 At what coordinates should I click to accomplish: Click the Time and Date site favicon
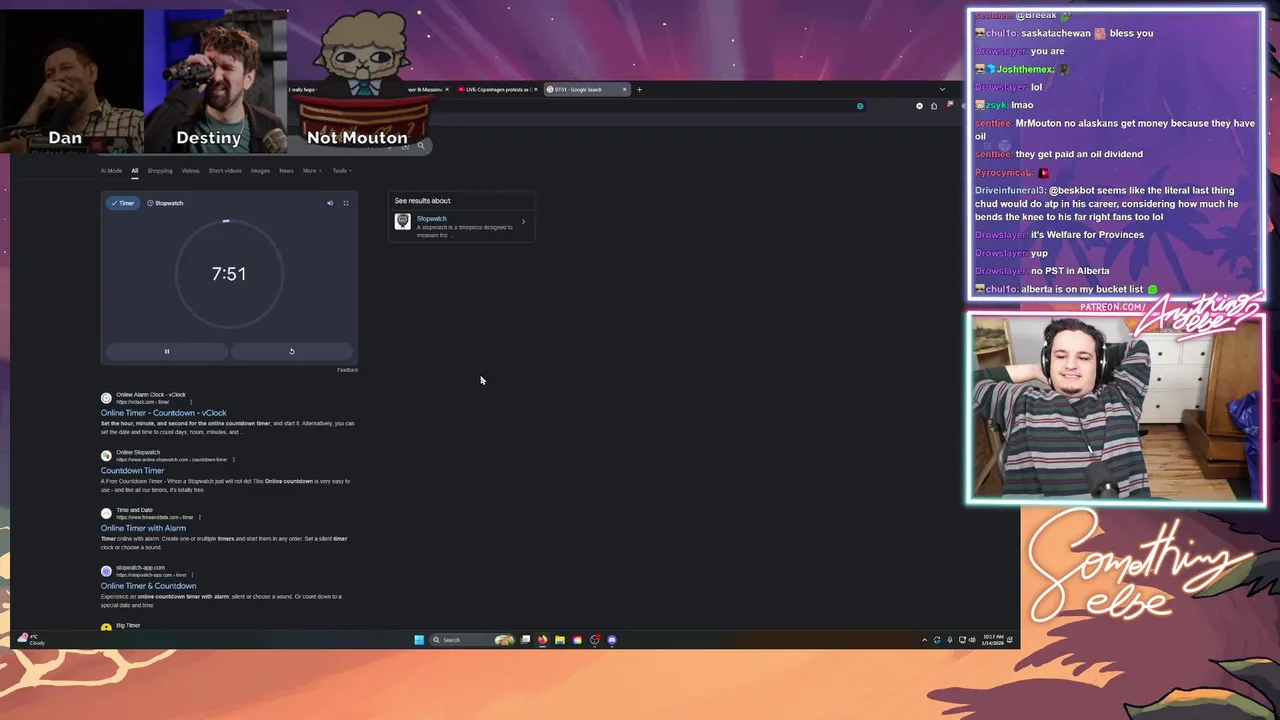pyautogui.click(x=106, y=514)
